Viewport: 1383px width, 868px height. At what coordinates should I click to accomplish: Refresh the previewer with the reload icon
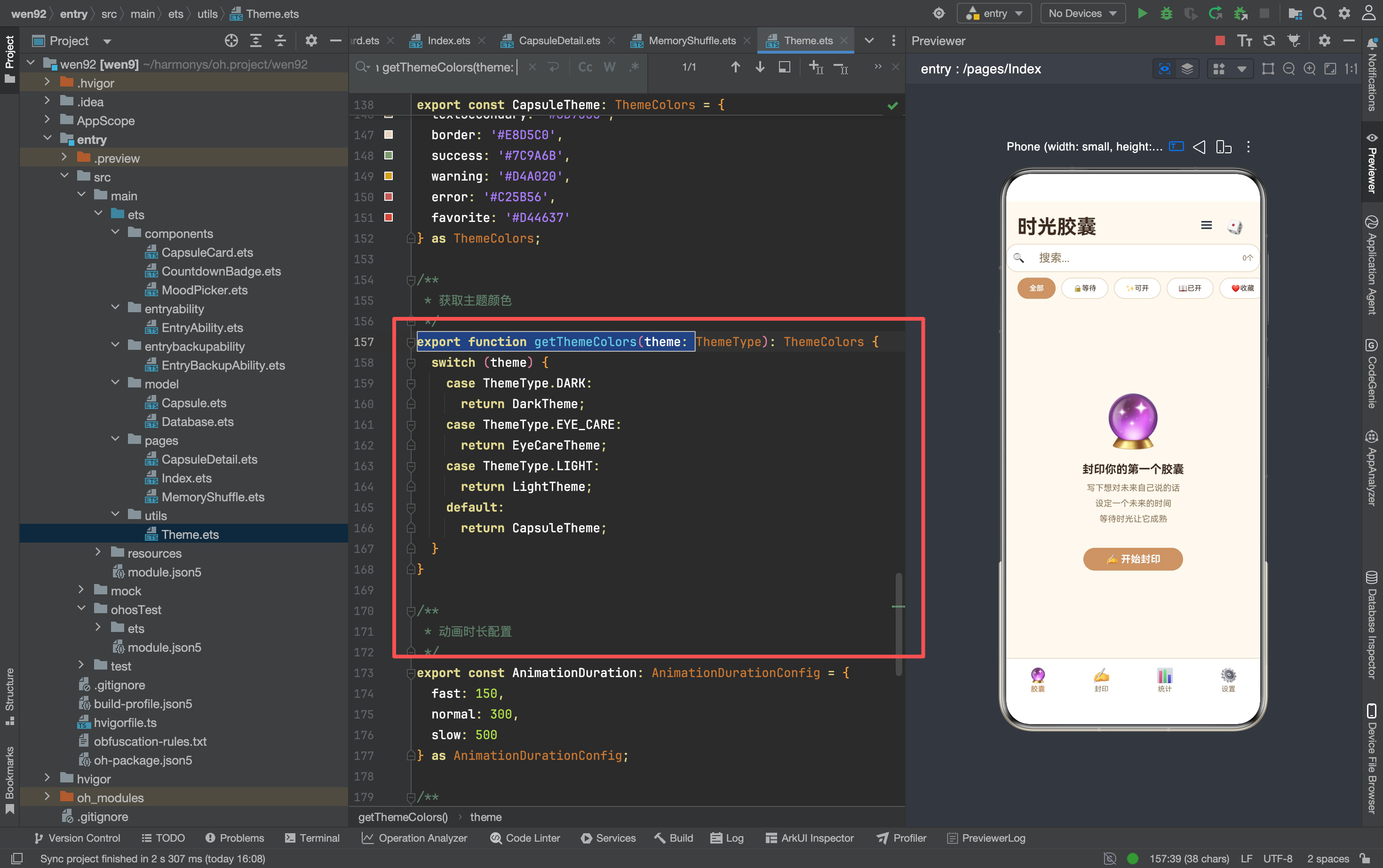[x=1269, y=40]
